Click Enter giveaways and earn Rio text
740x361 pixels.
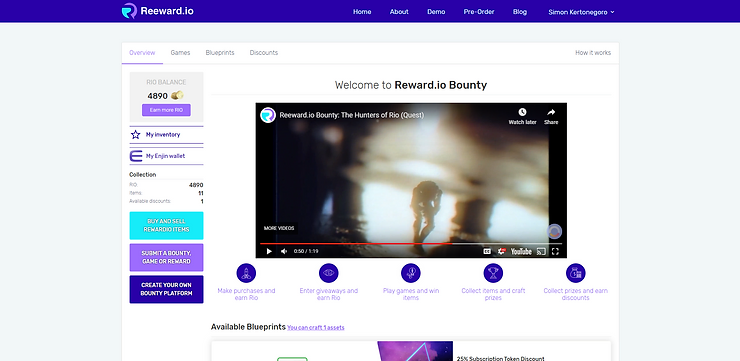pos(328,294)
